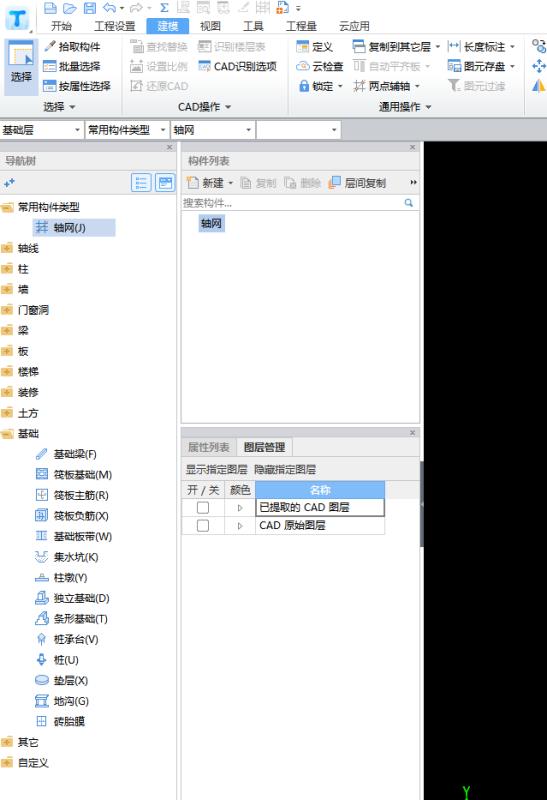Open the 工具 ribbon tab
Viewport: 547px width, 800px height.
click(253, 26)
